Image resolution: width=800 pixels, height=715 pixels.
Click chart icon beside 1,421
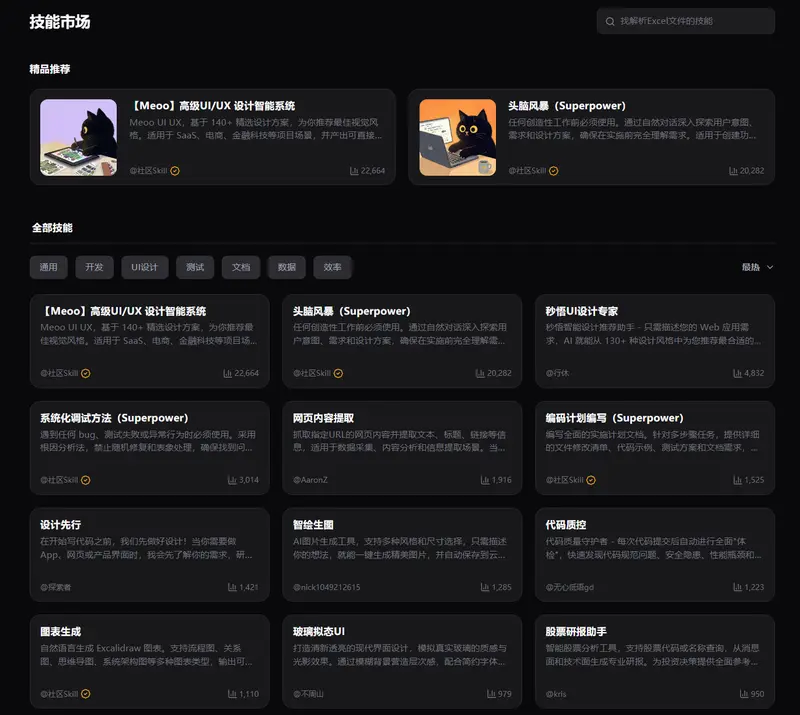(x=232, y=587)
